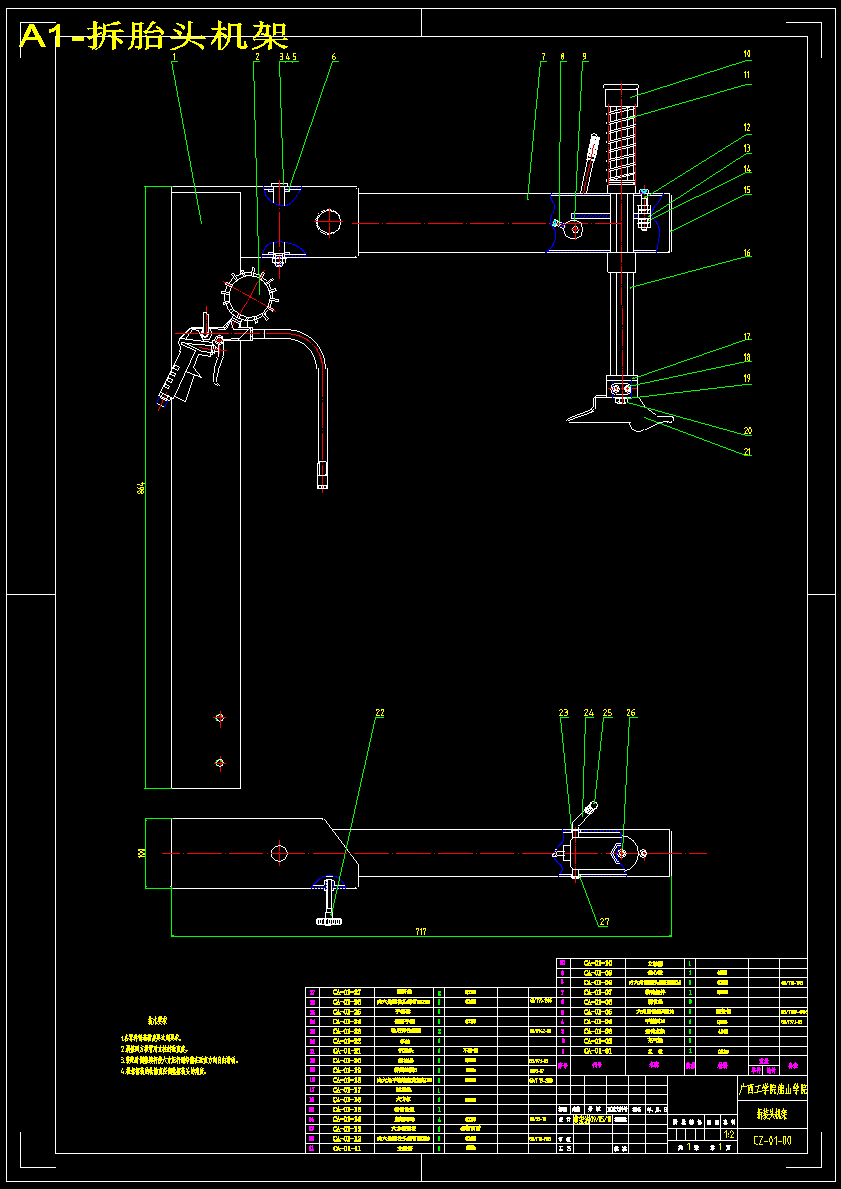
Task: Click callout number 15 on the right
Action: click(747, 190)
